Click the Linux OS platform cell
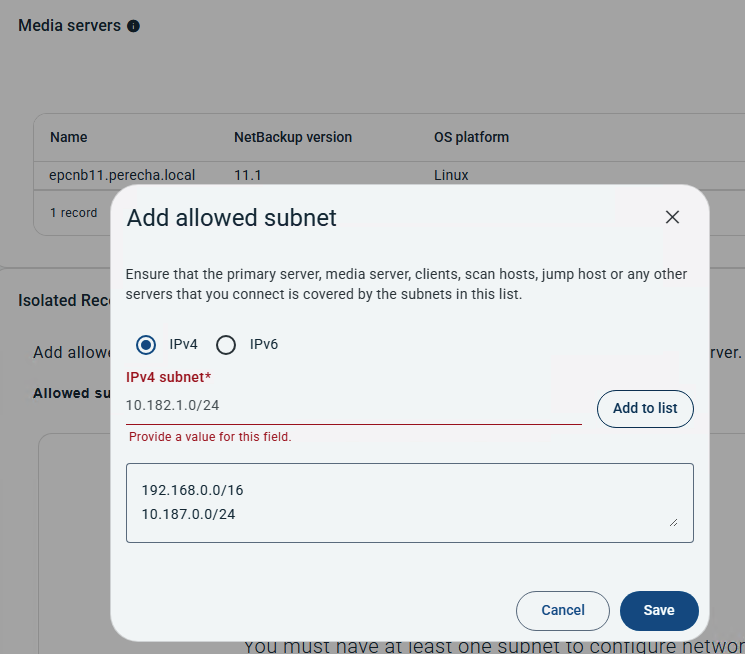The height and width of the screenshot is (654, 745). [451, 175]
